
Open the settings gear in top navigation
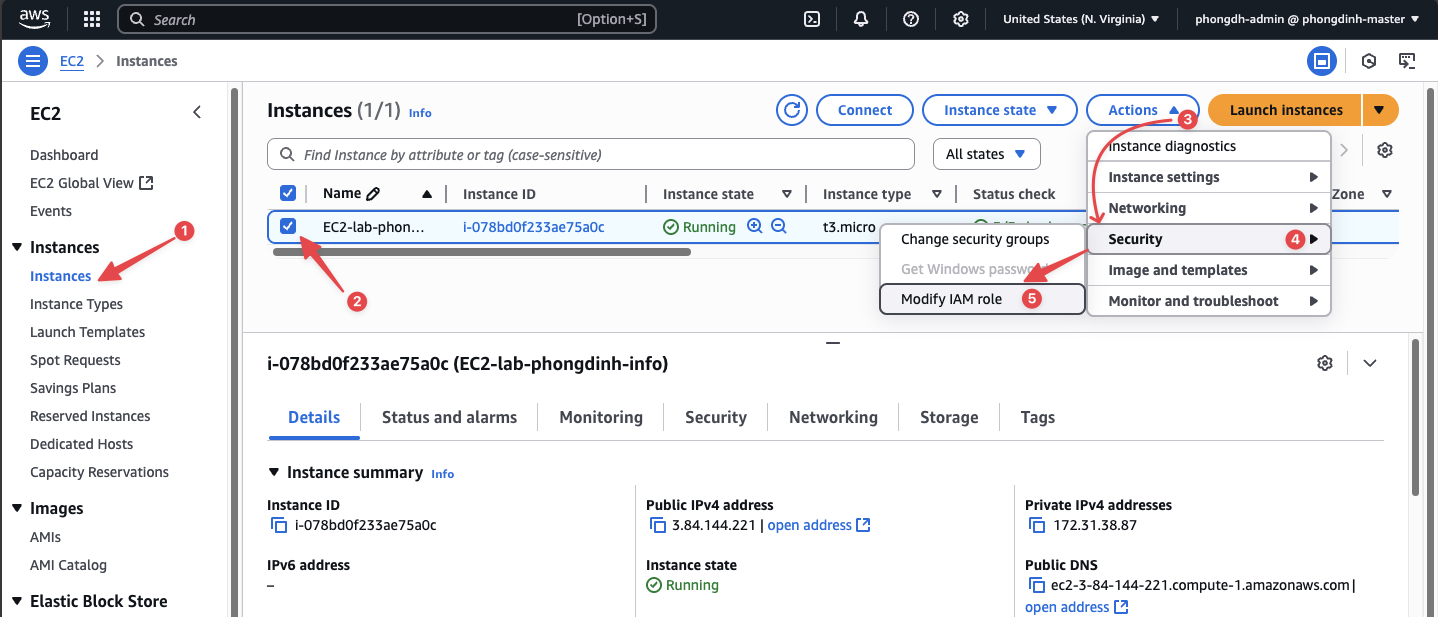click(x=961, y=19)
